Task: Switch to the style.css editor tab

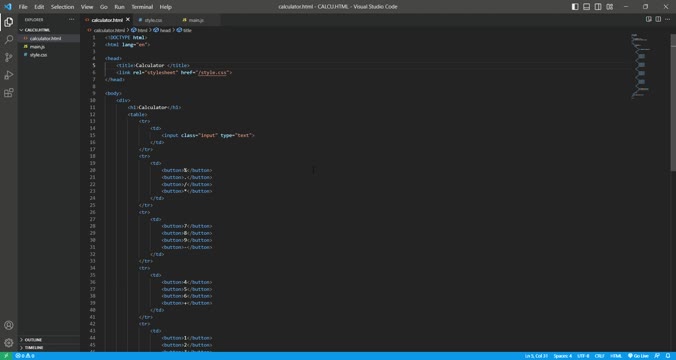Action: click(153, 20)
